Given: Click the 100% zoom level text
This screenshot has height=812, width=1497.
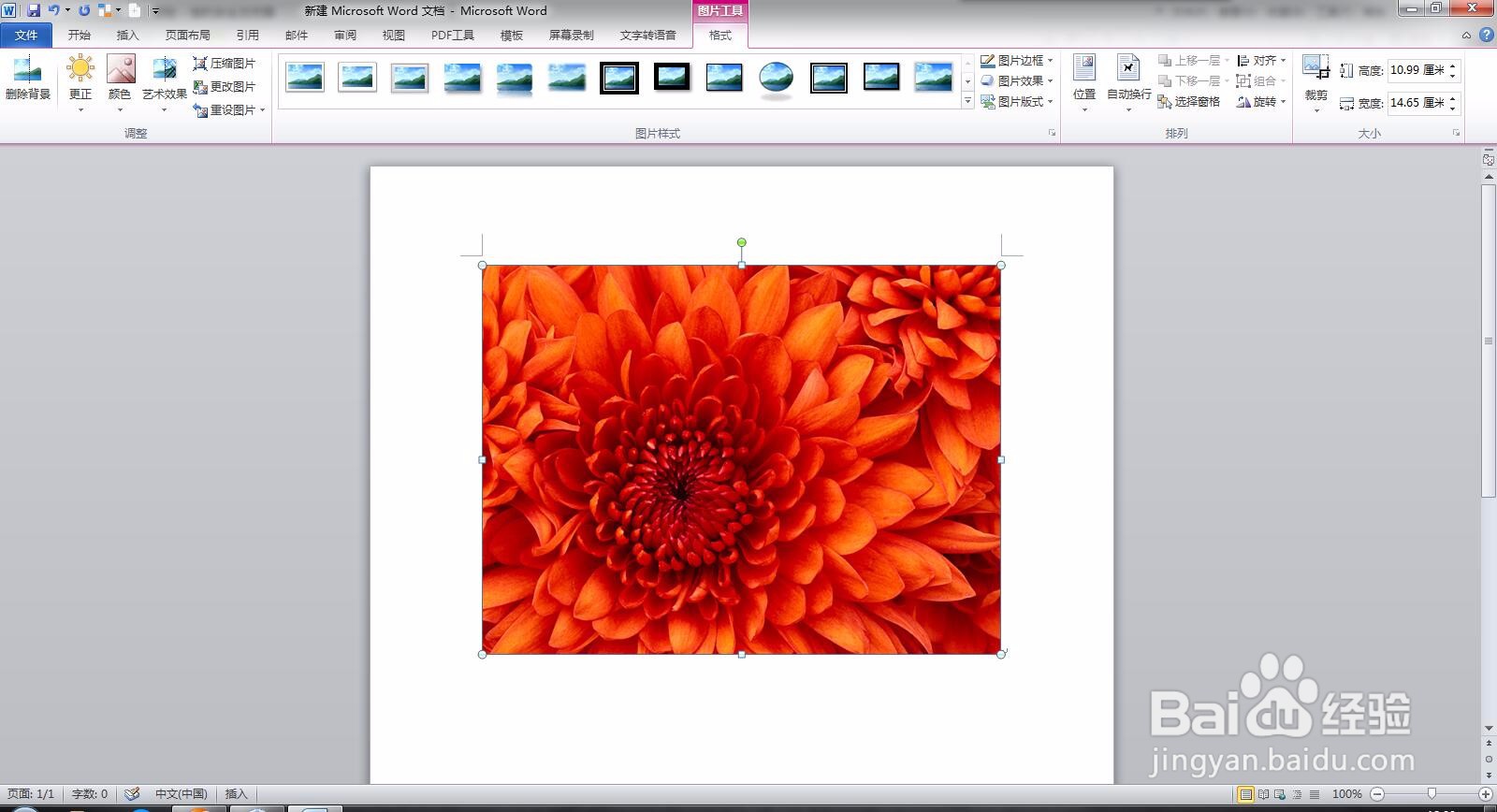Looking at the screenshot, I should (x=1346, y=794).
